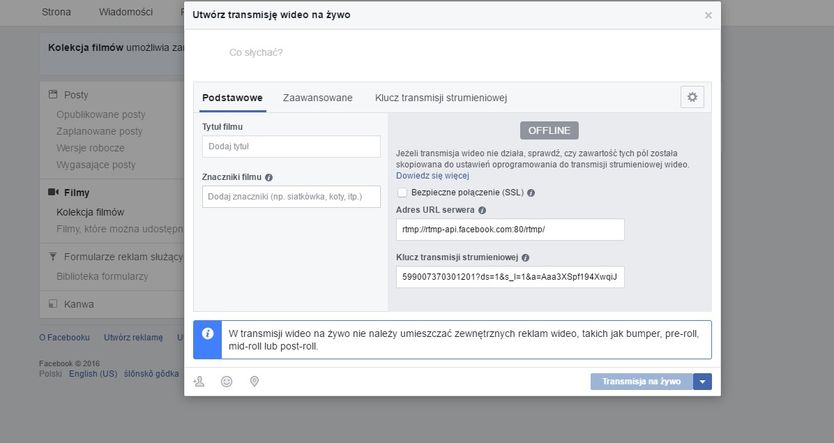Click the stream key value field

[510, 277]
